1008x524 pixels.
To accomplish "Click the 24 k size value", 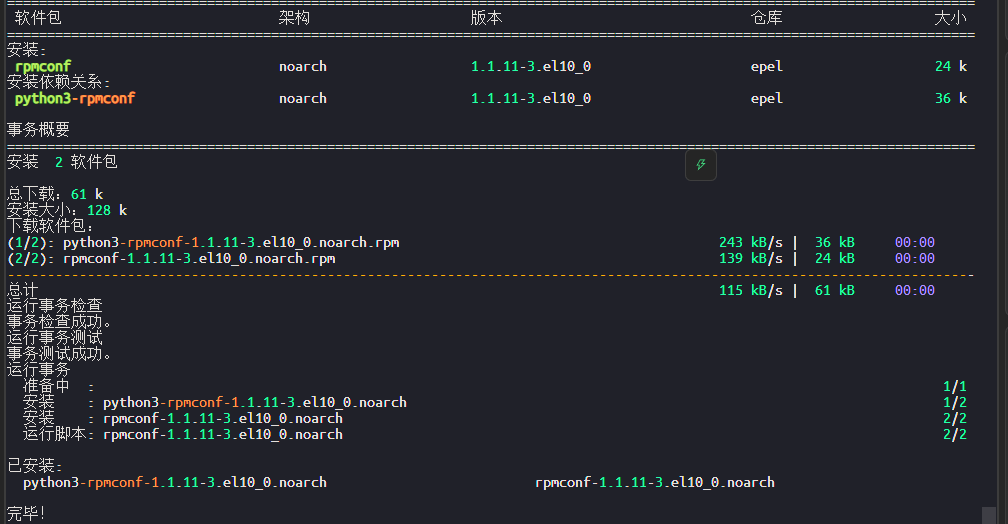I will (951, 66).
